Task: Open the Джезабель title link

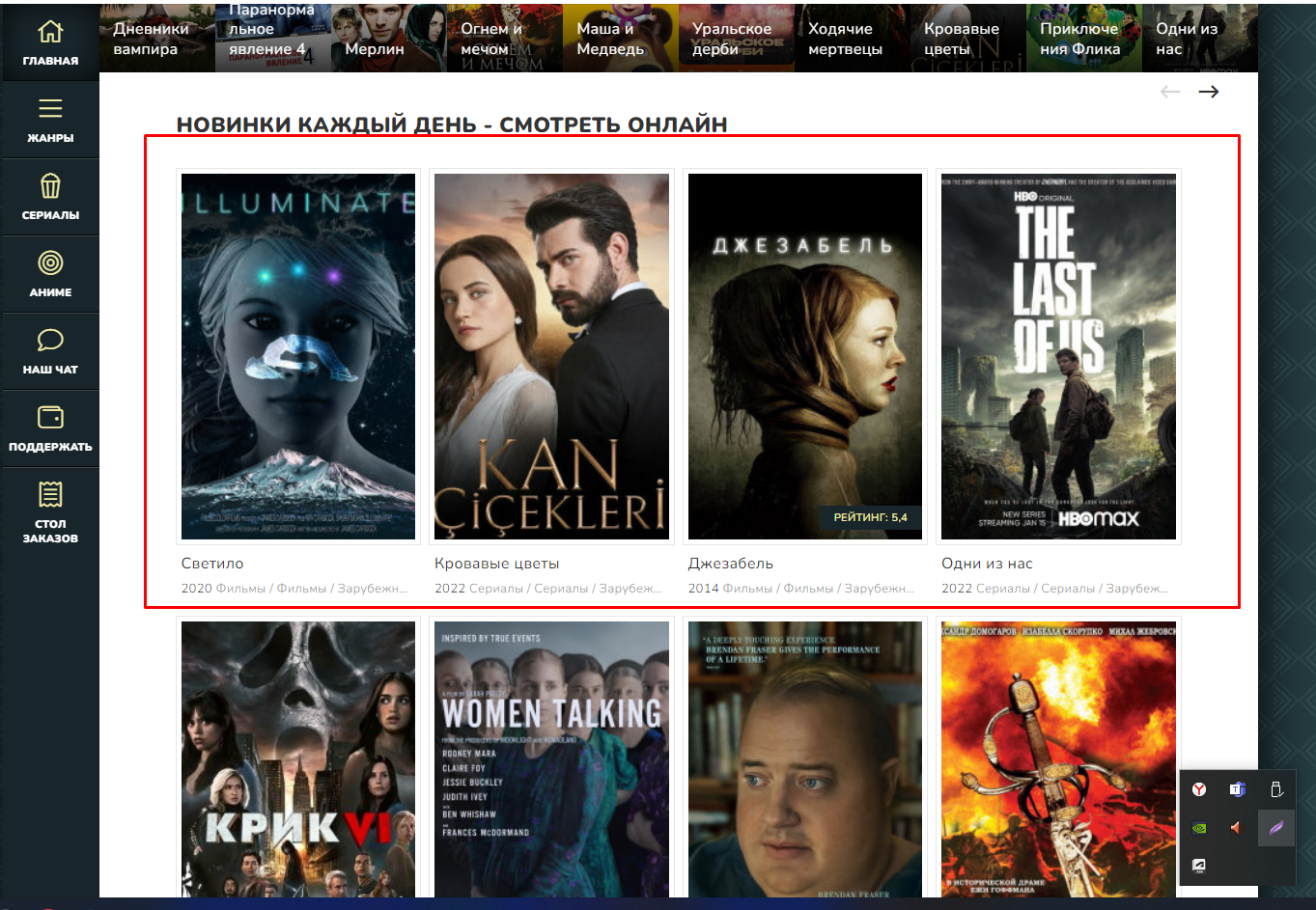Action: tap(730, 564)
